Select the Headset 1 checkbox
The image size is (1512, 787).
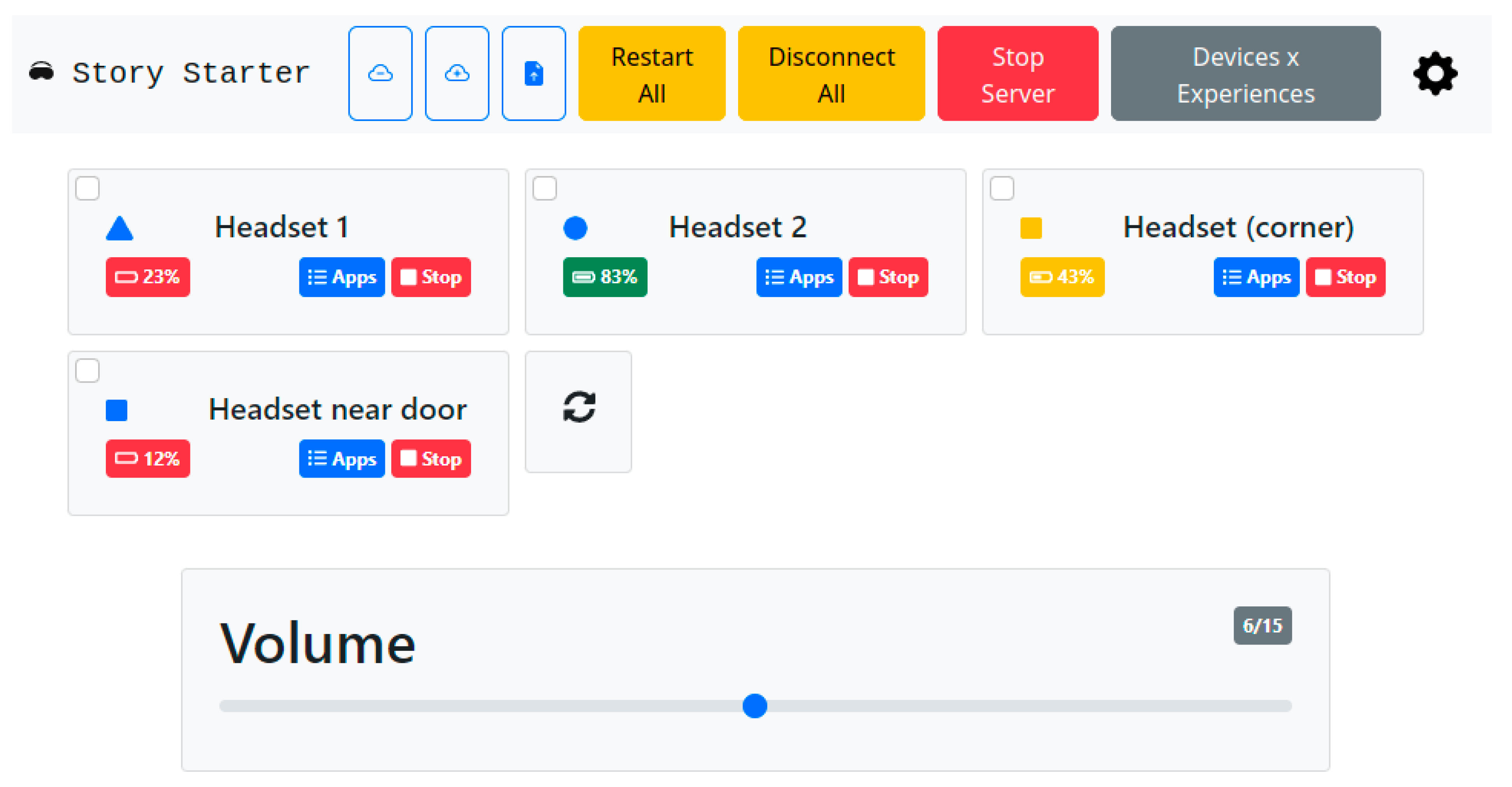(88, 188)
